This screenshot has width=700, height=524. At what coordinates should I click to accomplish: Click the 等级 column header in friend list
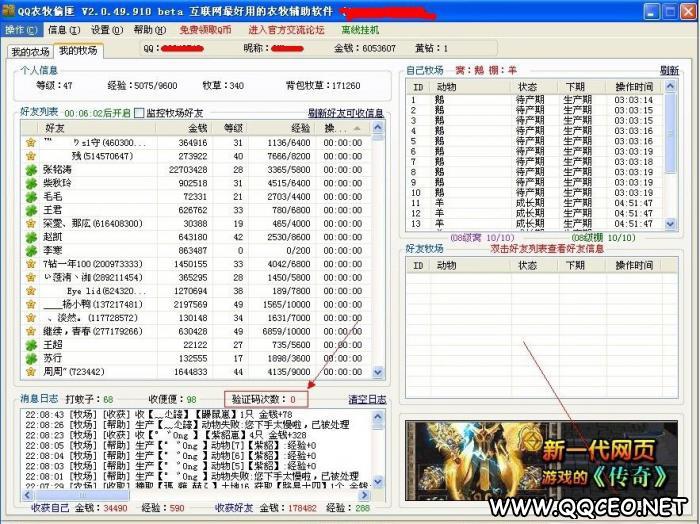click(230, 128)
